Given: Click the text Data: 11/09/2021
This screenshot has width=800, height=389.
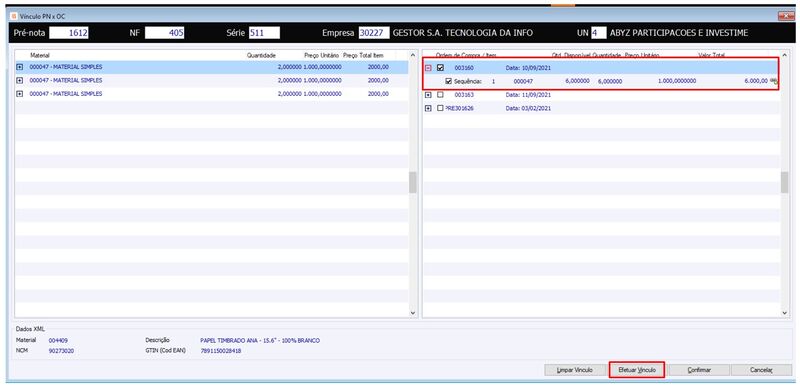Looking at the screenshot, I should click(528, 94).
